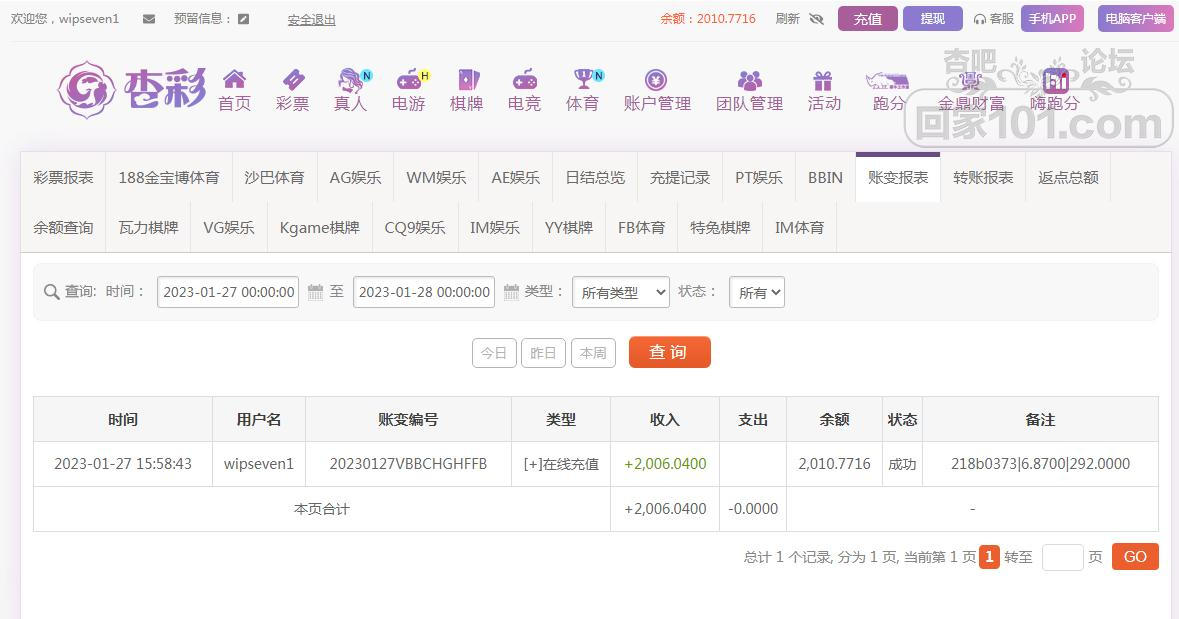1179x619 pixels.
Task: Open the 电脑客户端 button
Action: click(1135, 19)
